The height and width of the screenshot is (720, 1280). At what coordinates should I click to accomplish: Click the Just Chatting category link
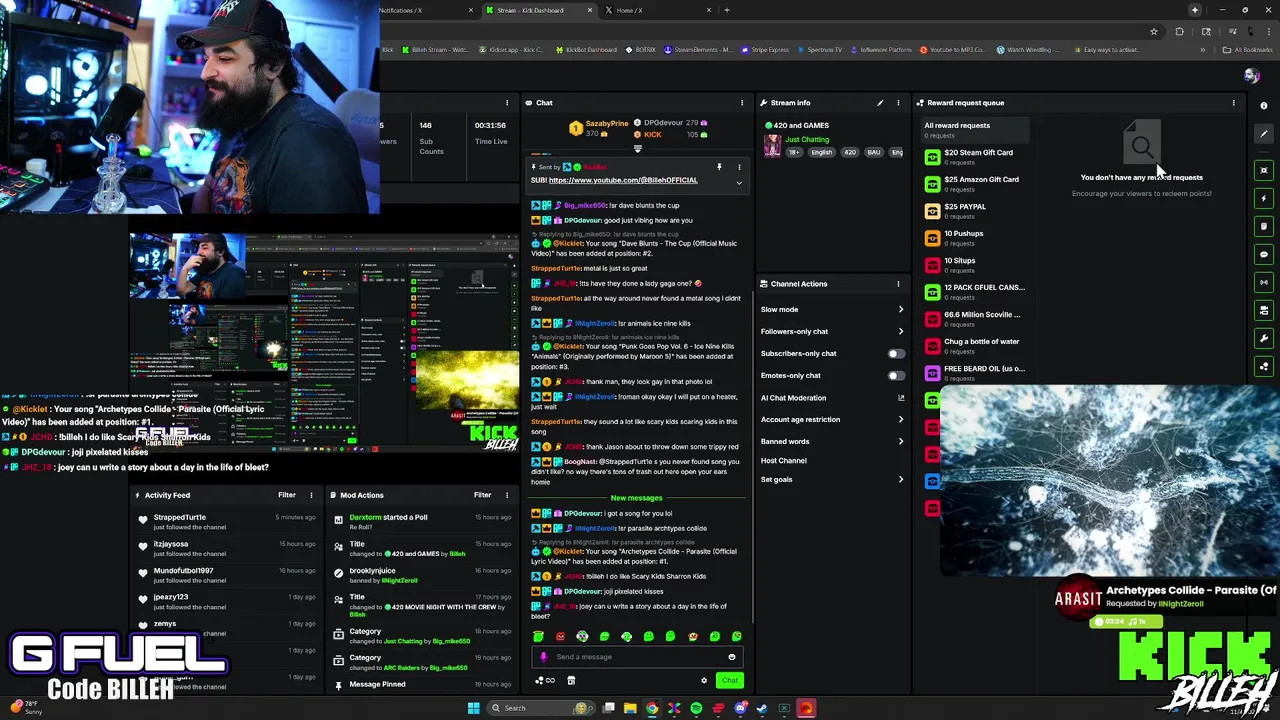pos(807,139)
